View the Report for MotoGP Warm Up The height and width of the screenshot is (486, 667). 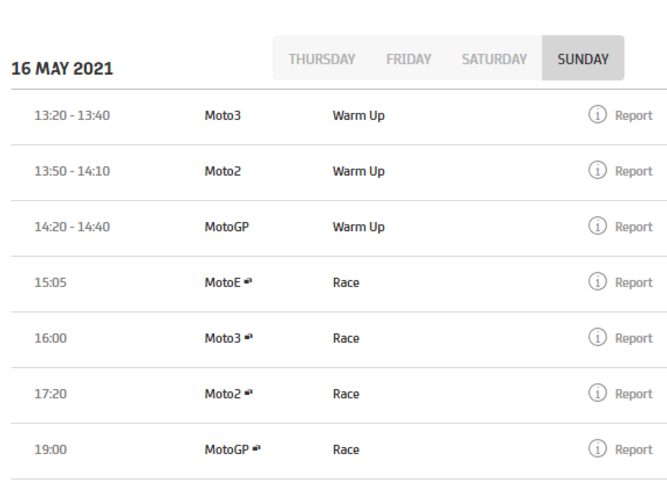[633, 227]
